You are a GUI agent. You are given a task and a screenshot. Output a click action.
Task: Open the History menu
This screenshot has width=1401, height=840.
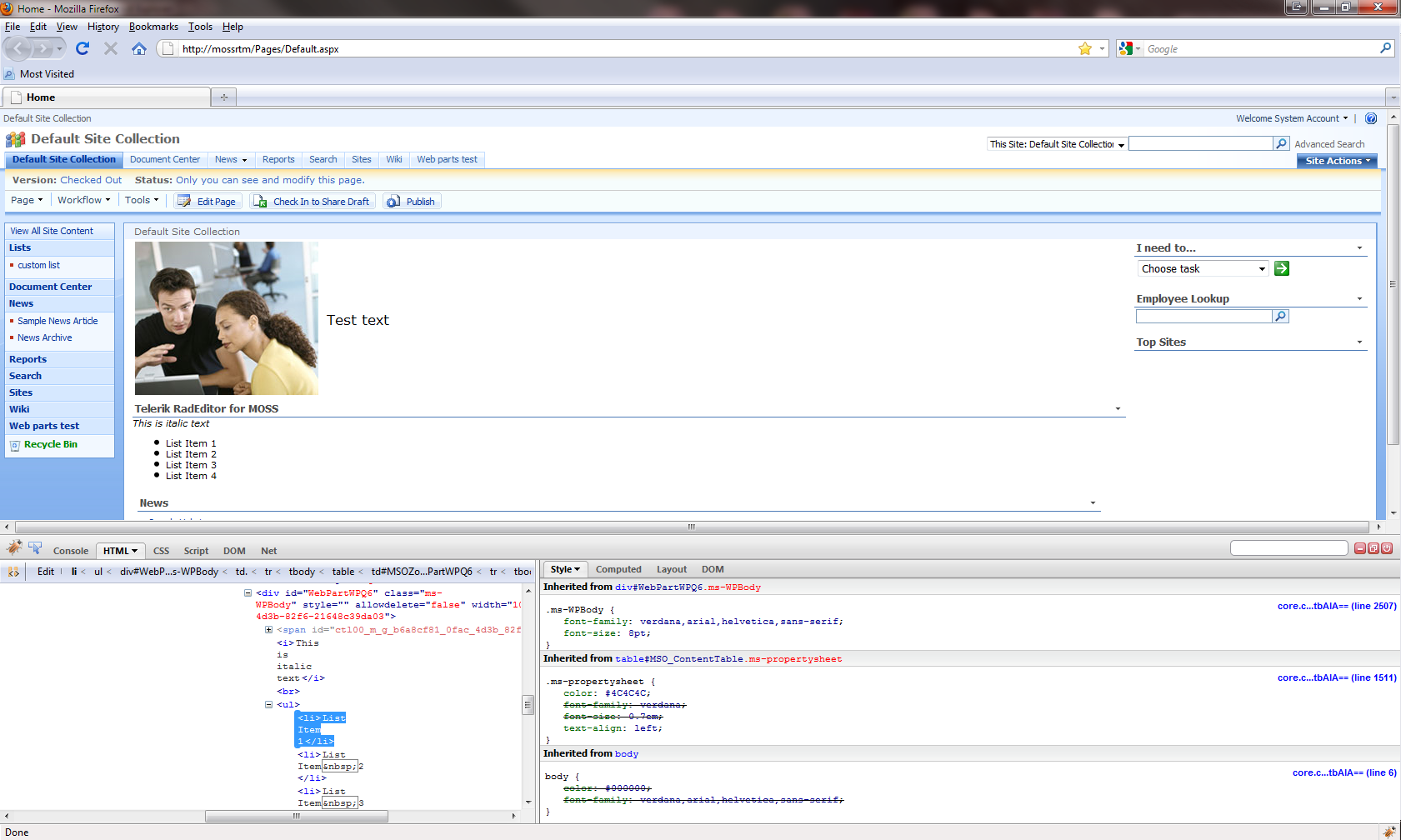pyautogui.click(x=103, y=27)
